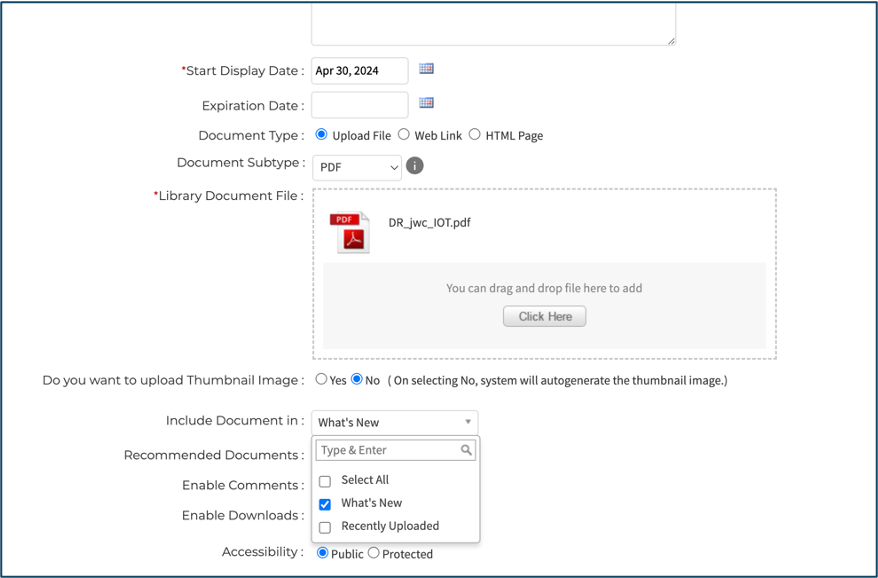Click the Click Here upload button

(544, 316)
